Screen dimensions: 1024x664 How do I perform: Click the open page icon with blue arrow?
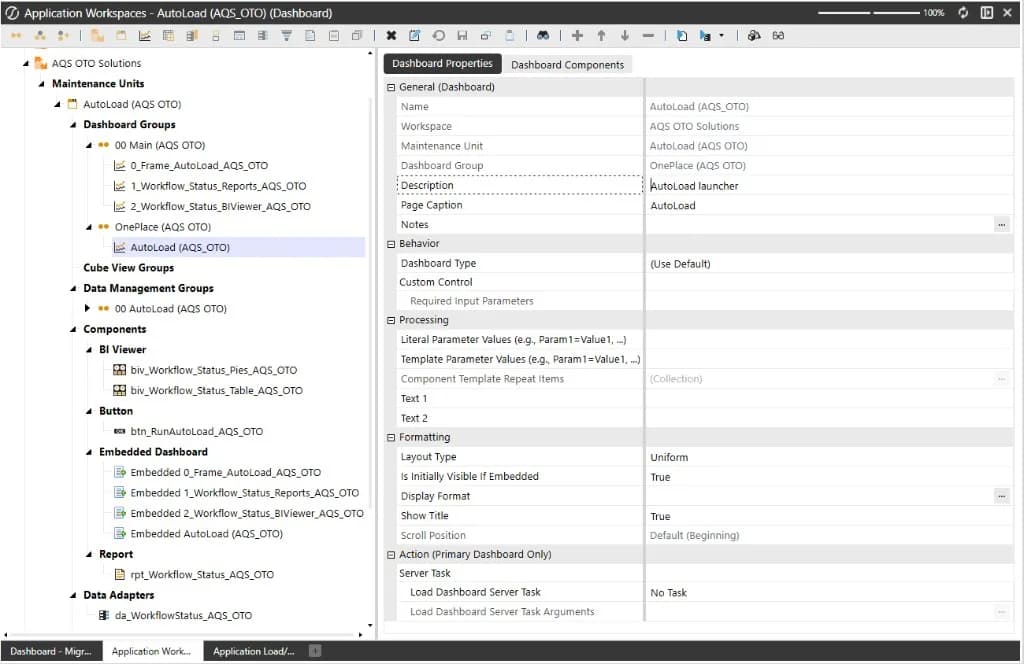[682, 36]
